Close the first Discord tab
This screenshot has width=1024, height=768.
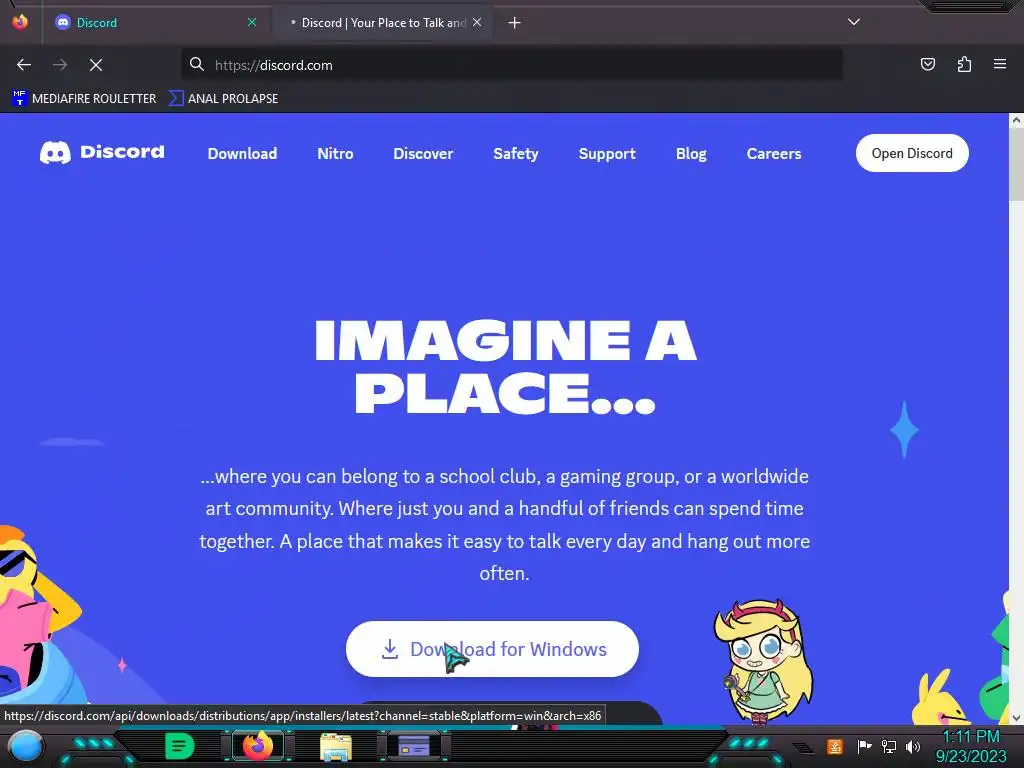click(252, 22)
